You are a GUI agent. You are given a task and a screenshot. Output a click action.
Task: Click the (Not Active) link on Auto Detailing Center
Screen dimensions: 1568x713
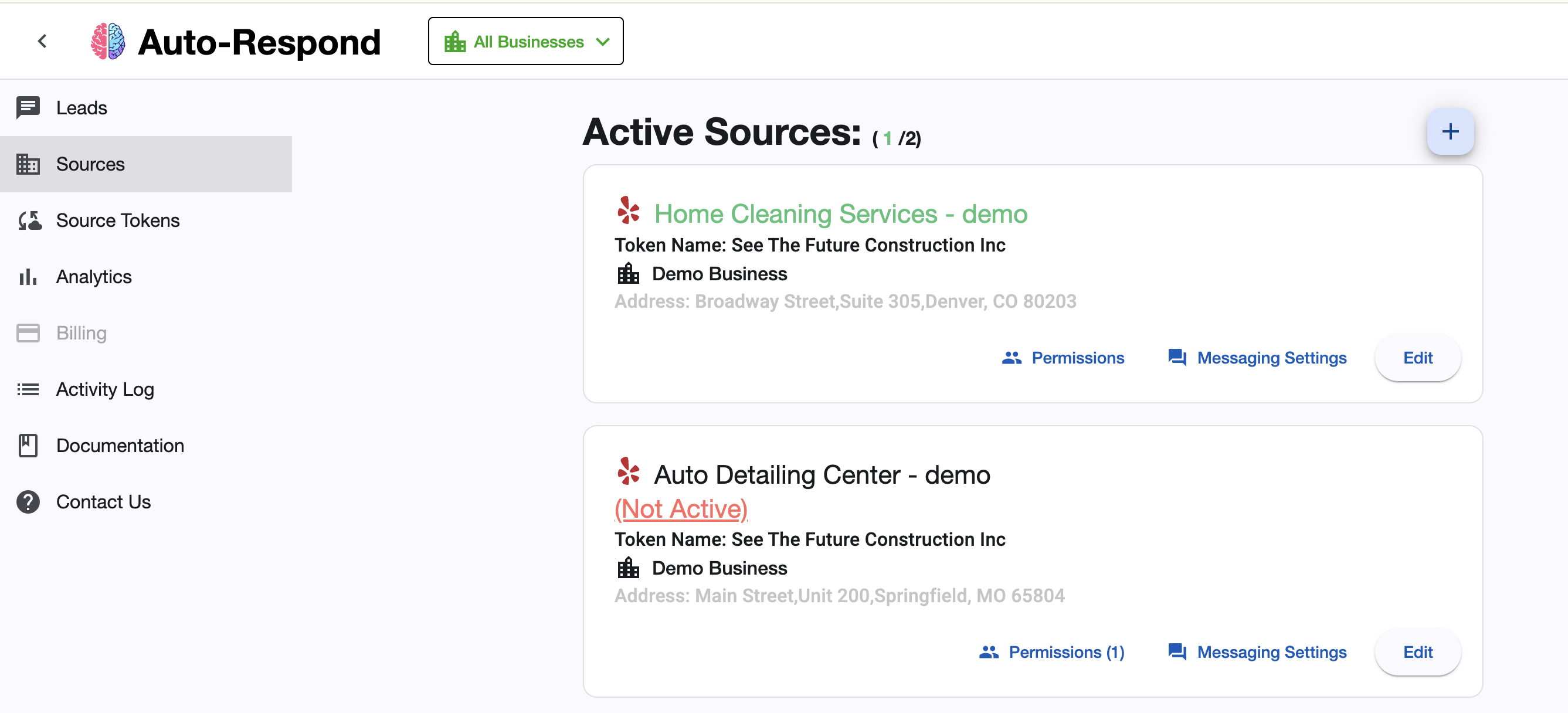point(680,509)
